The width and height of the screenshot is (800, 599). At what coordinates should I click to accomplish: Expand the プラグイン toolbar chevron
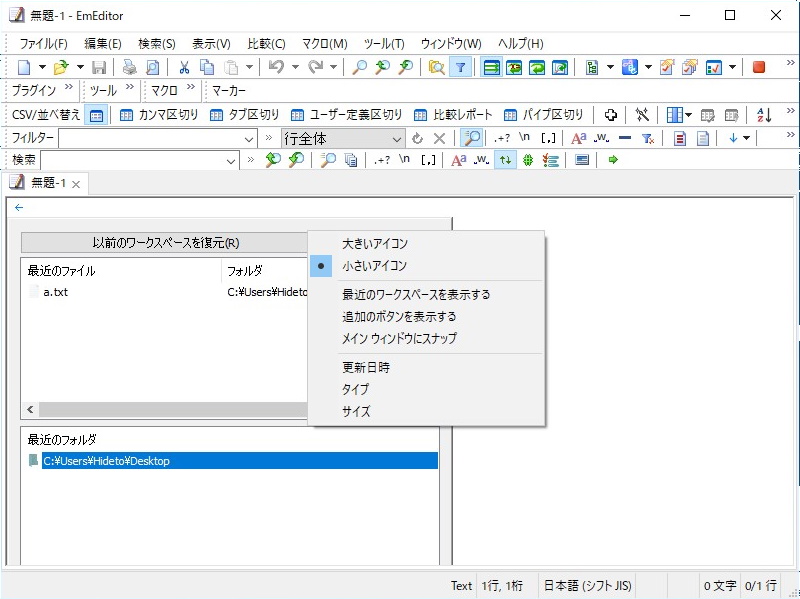tap(69, 86)
